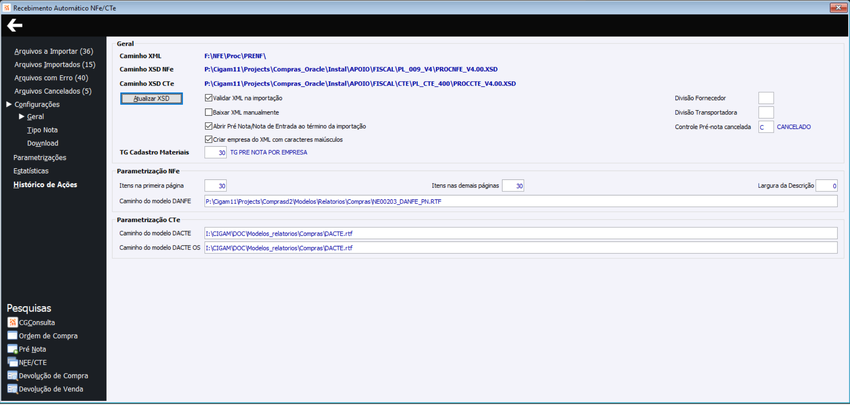Open Arquivos Importados (15)
This screenshot has width=850, height=405.
(x=55, y=65)
